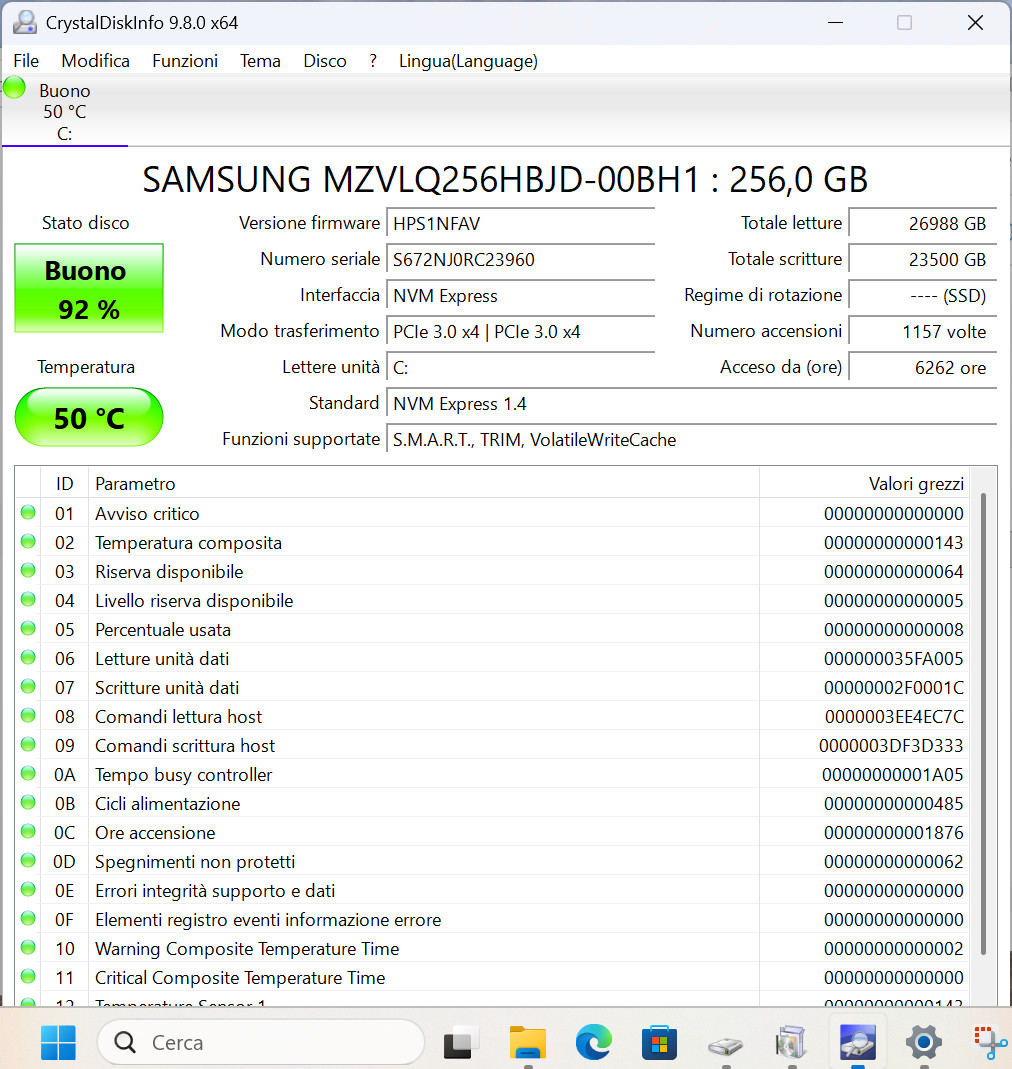This screenshot has height=1069, width=1012.
Task: Click the firmware version field HPS1NFAV
Action: [x=520, y=224]
